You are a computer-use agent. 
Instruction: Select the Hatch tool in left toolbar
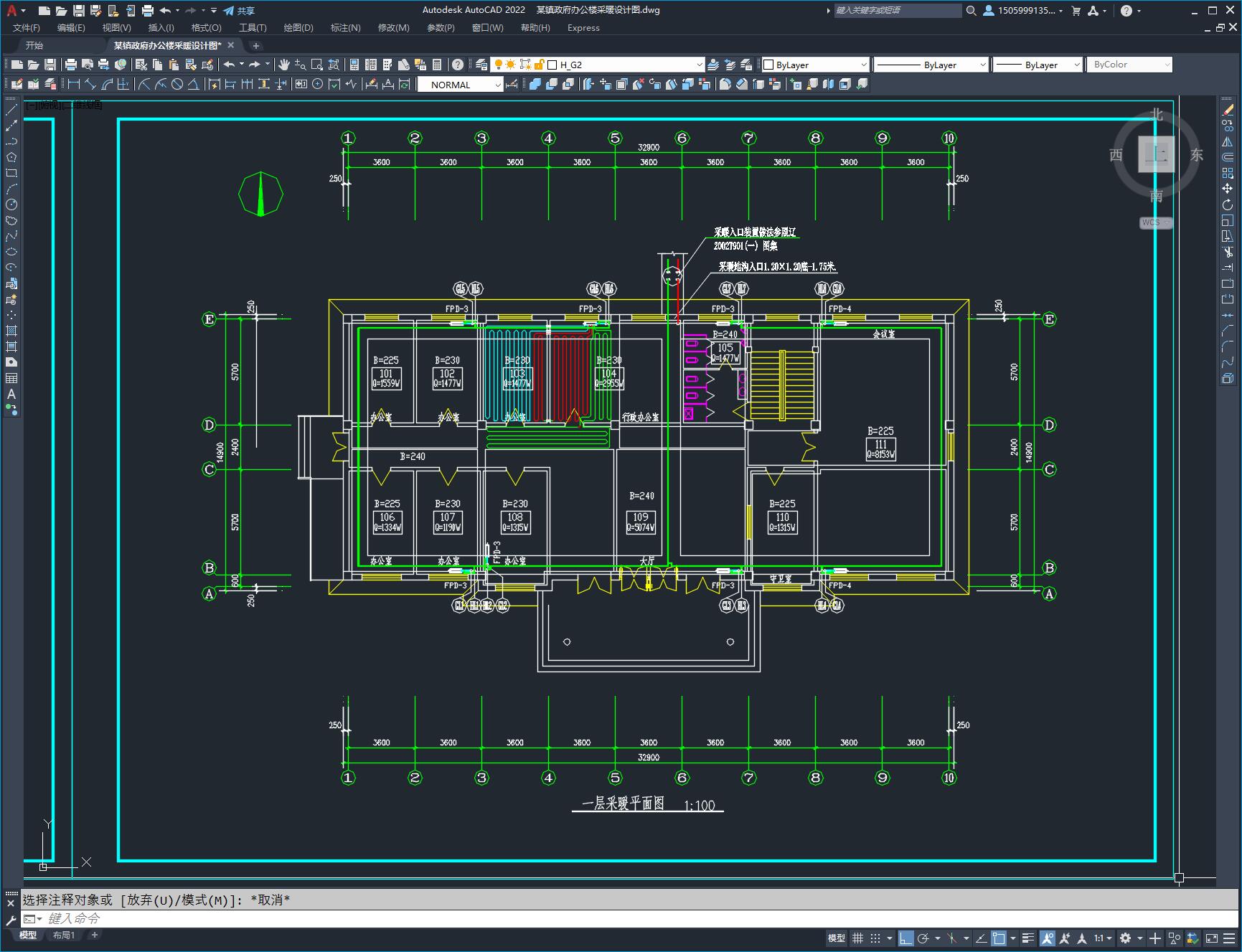[x=11, y=331]
